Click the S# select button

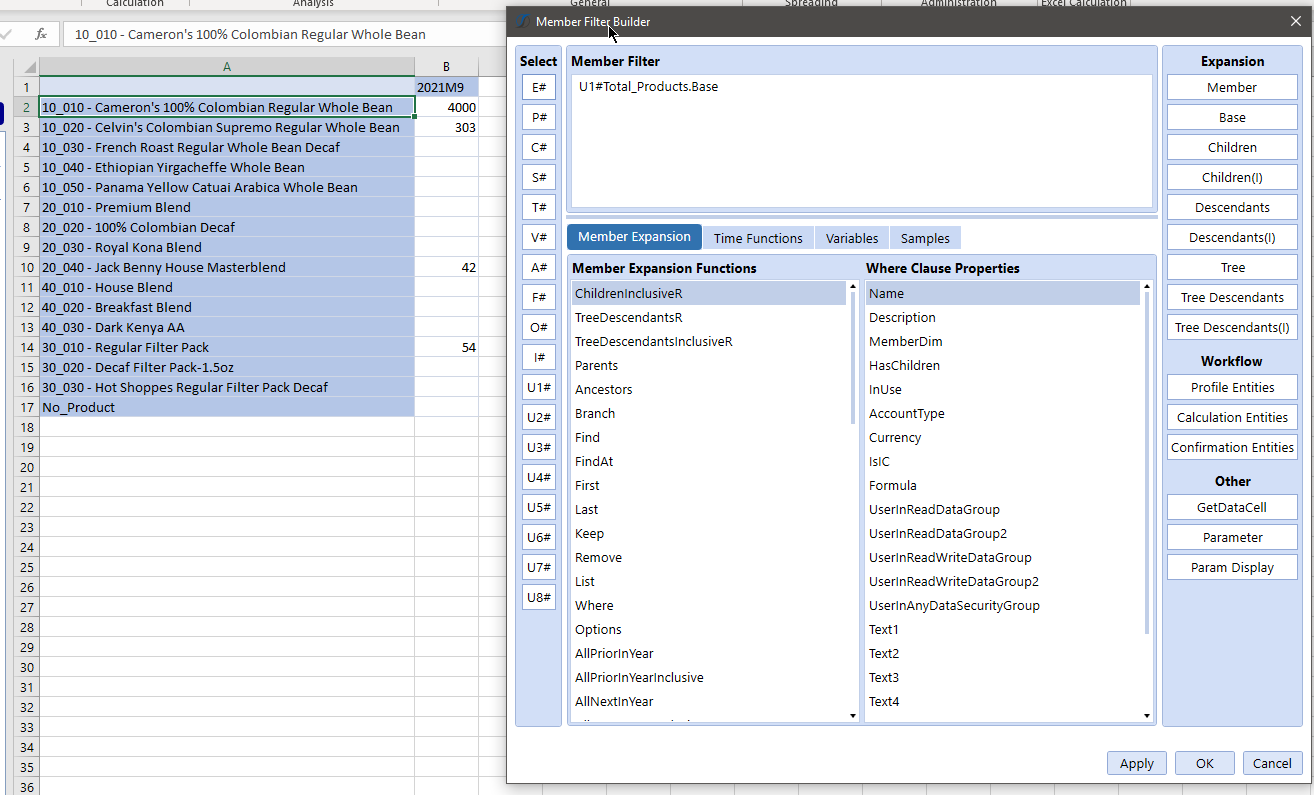pos(539,177)
